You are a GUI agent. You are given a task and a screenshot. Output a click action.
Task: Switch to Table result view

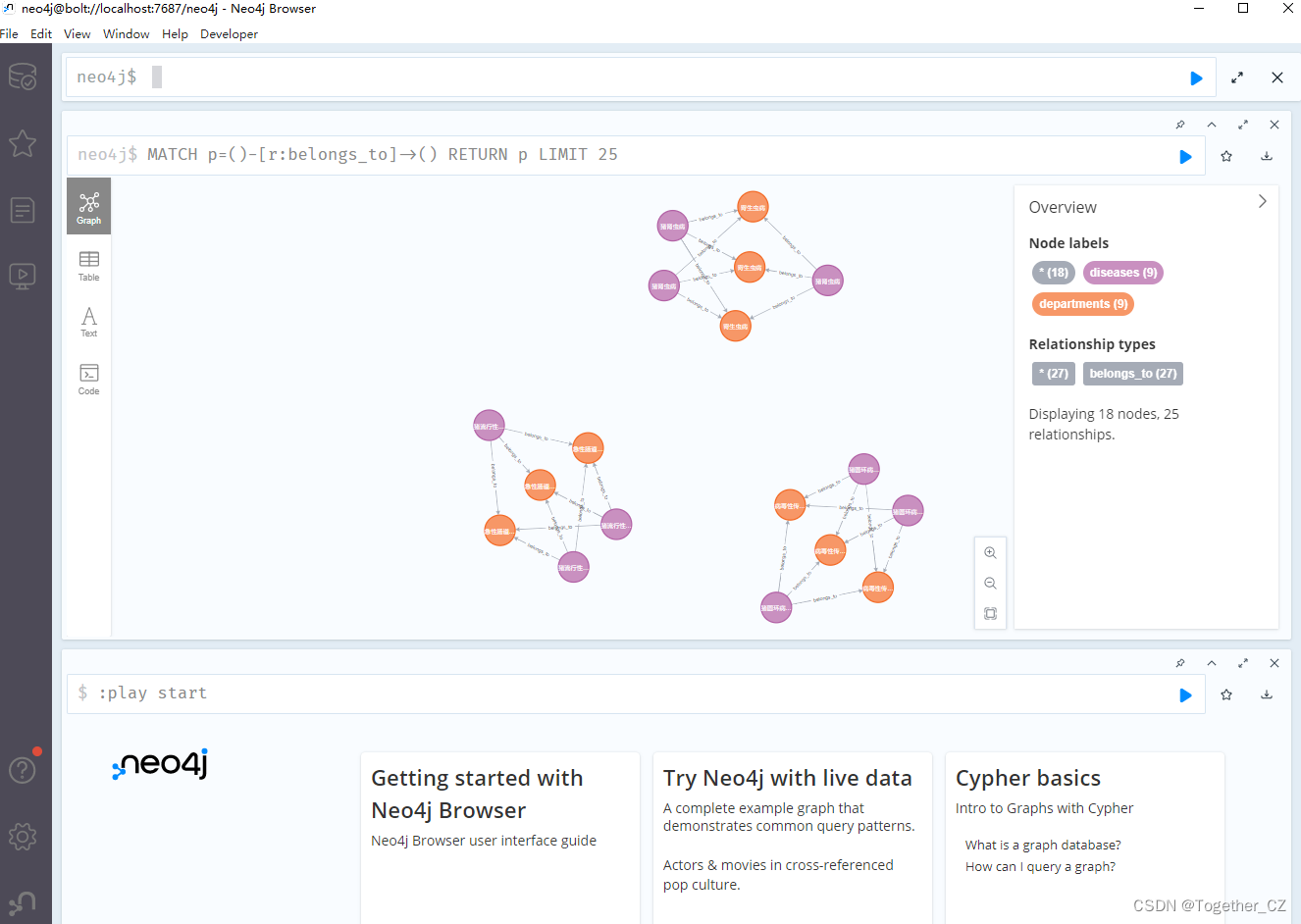pos(89,265)
